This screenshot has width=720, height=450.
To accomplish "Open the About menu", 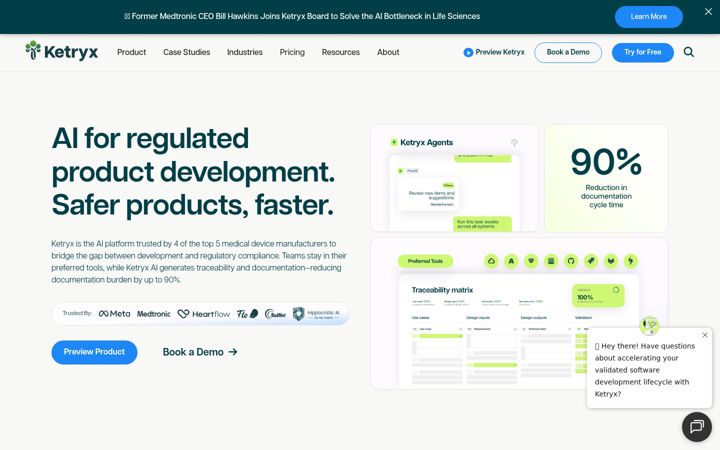I will click(x=388, y=52).
